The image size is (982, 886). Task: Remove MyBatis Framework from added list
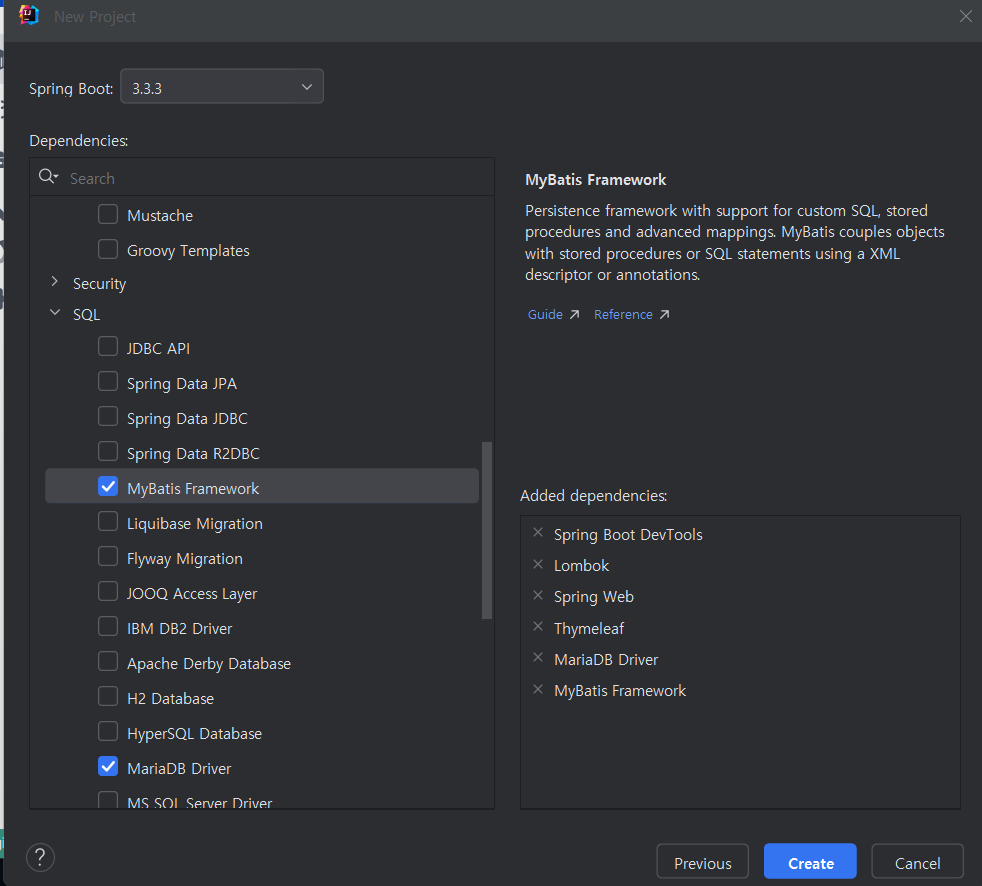[x=538, y=690]
